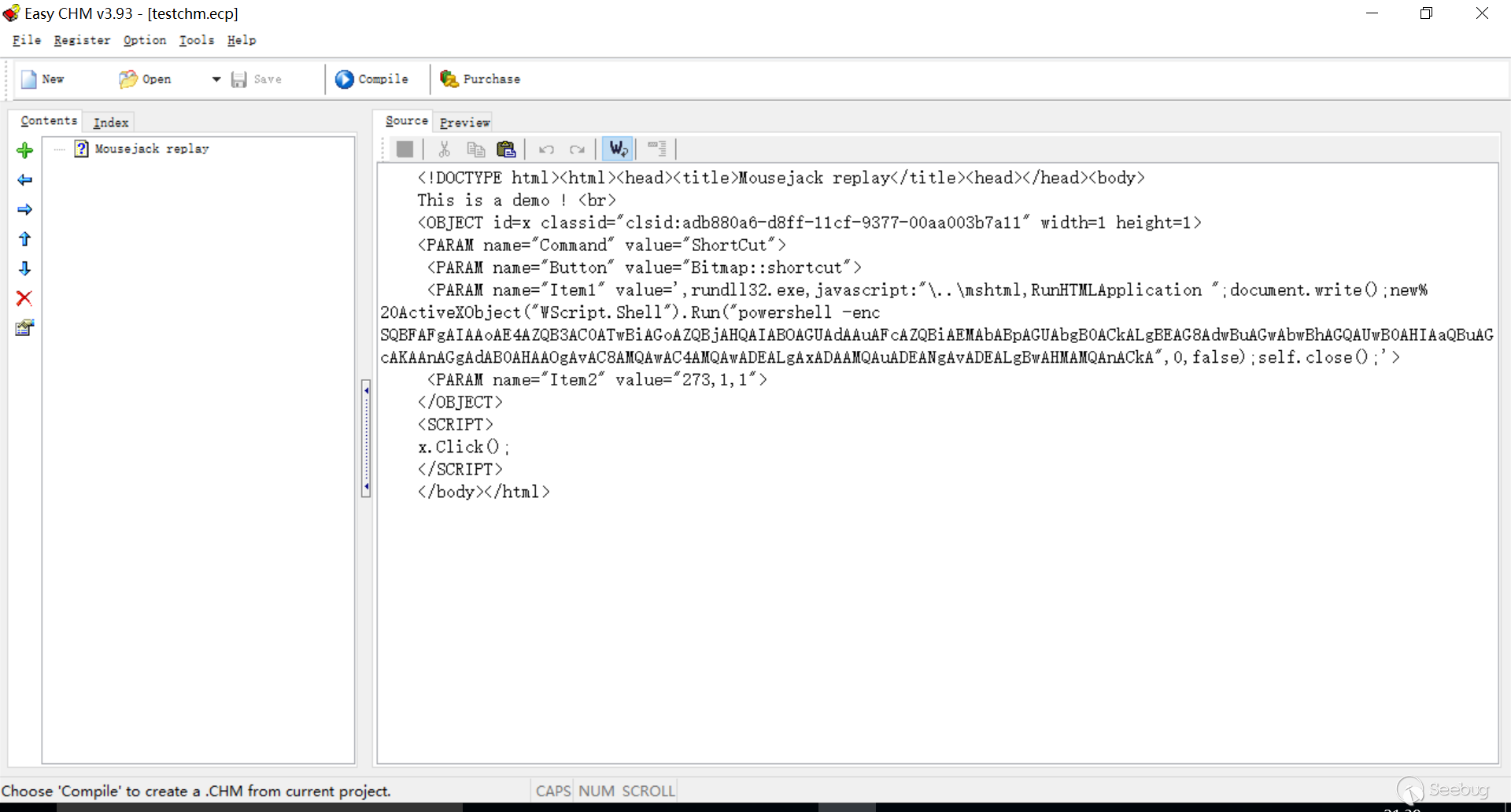Click inside the source code editor on x.Click() line

(464, 447)
